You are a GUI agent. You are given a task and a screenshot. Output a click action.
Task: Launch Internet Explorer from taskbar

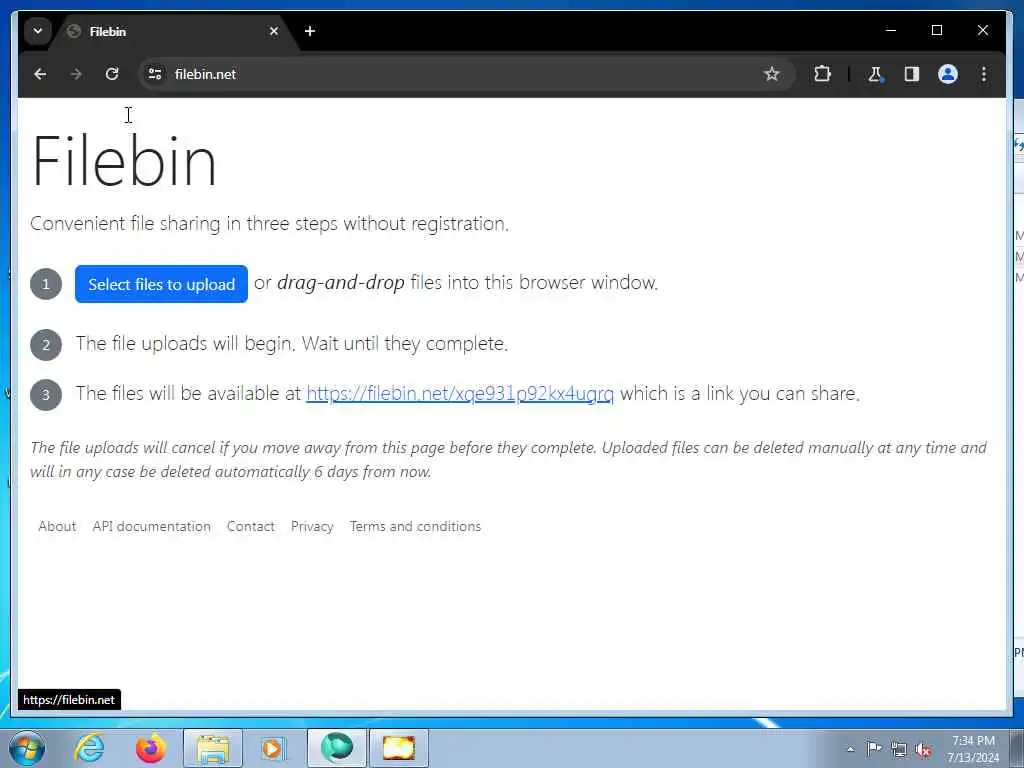coord(89,748)
